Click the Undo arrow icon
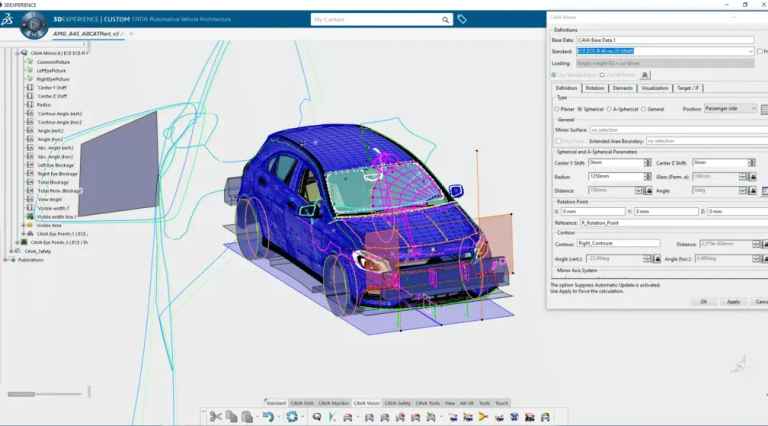Screen dimensions: 768x426 [267, 416]
